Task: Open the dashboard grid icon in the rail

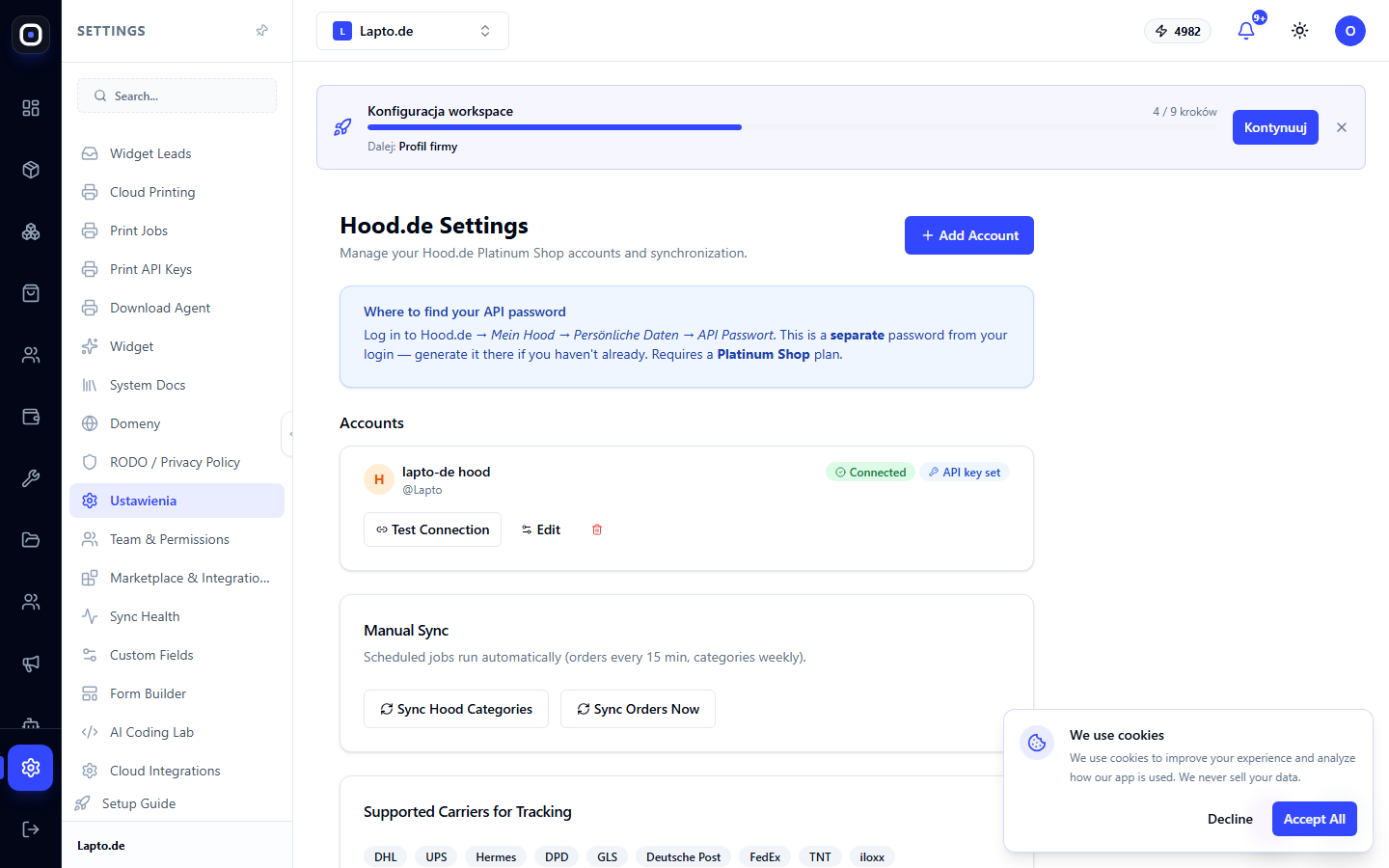Action: click(31, 108)
